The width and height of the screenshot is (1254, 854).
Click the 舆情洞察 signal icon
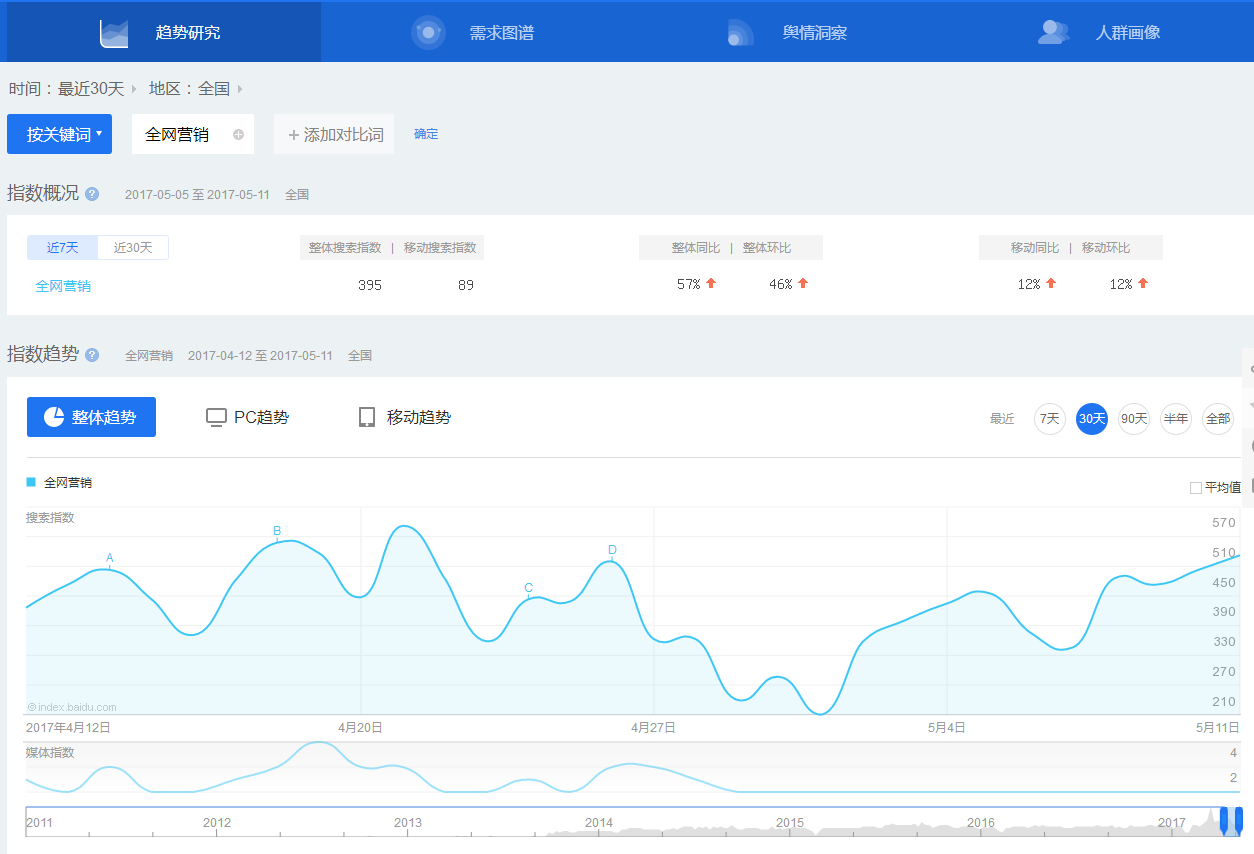tap(740, 33)
